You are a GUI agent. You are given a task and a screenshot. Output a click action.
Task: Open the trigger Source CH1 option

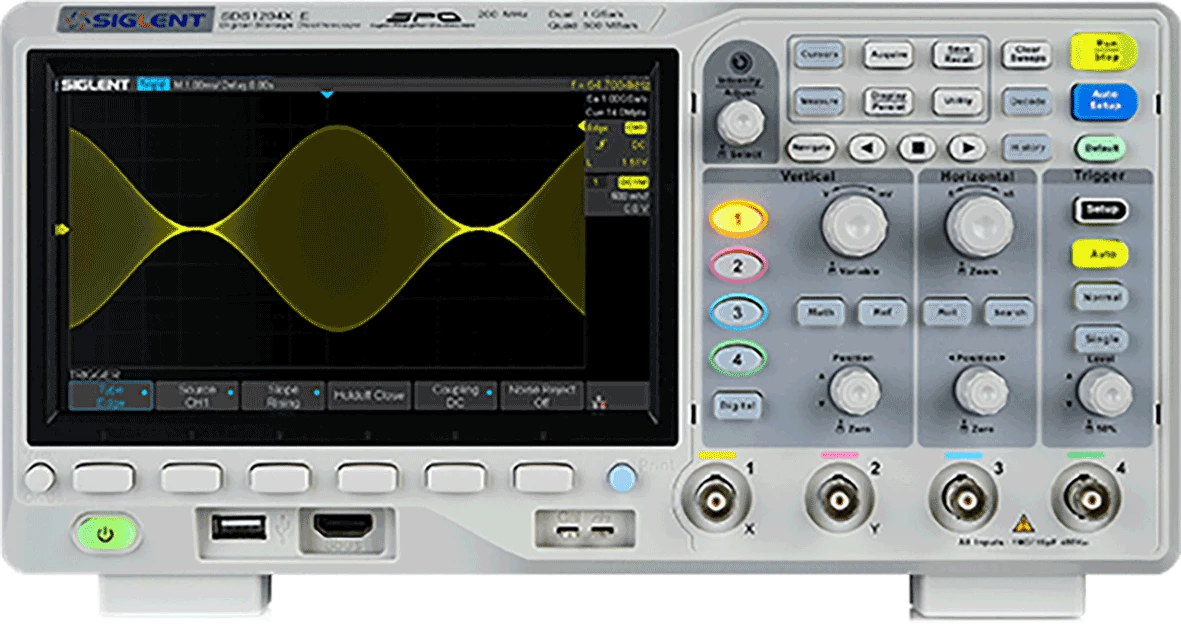click(x=197, y=395)
